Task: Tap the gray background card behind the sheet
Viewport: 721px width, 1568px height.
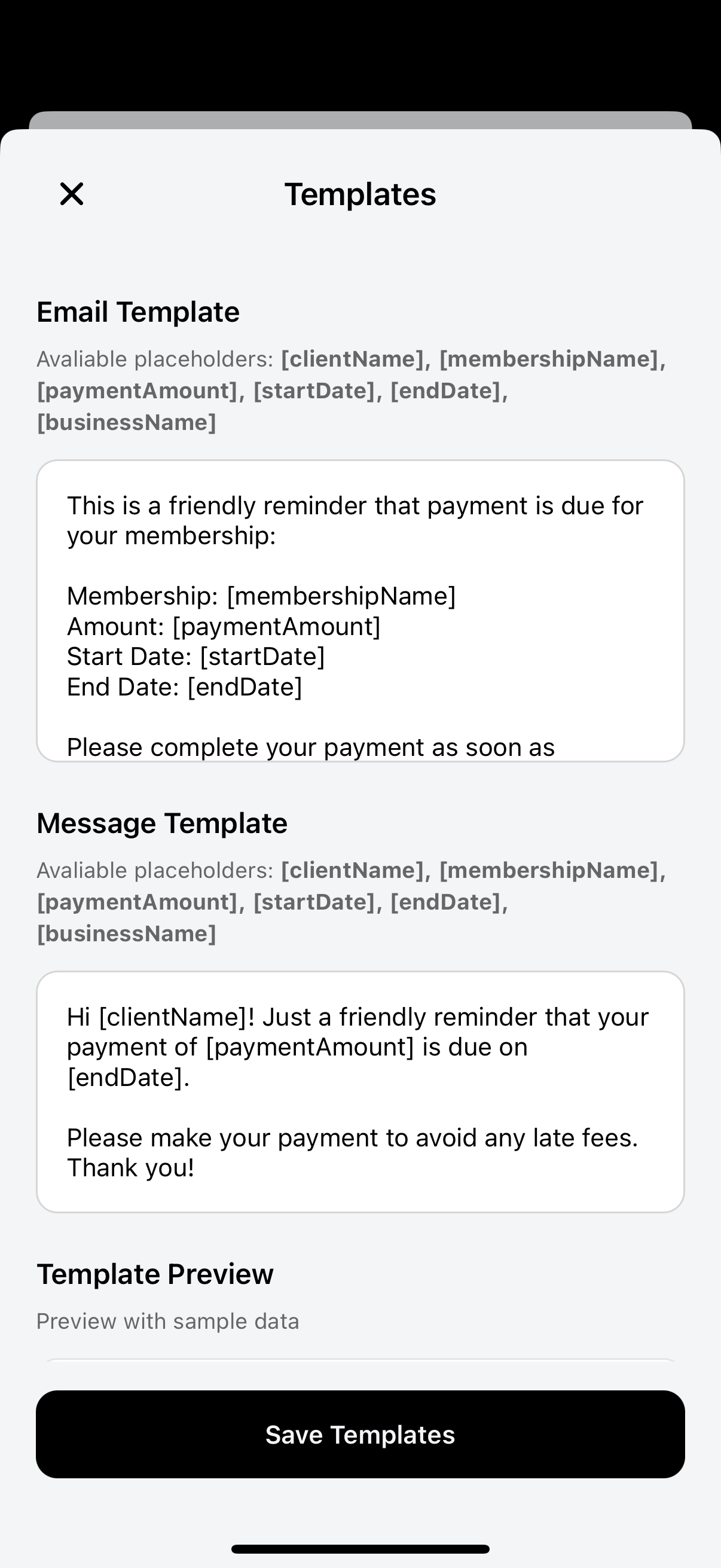Action: tap(360, 120)
